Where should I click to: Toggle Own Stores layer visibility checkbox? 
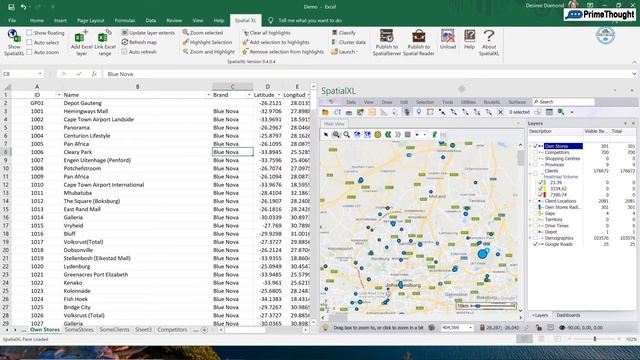[536, 146]
